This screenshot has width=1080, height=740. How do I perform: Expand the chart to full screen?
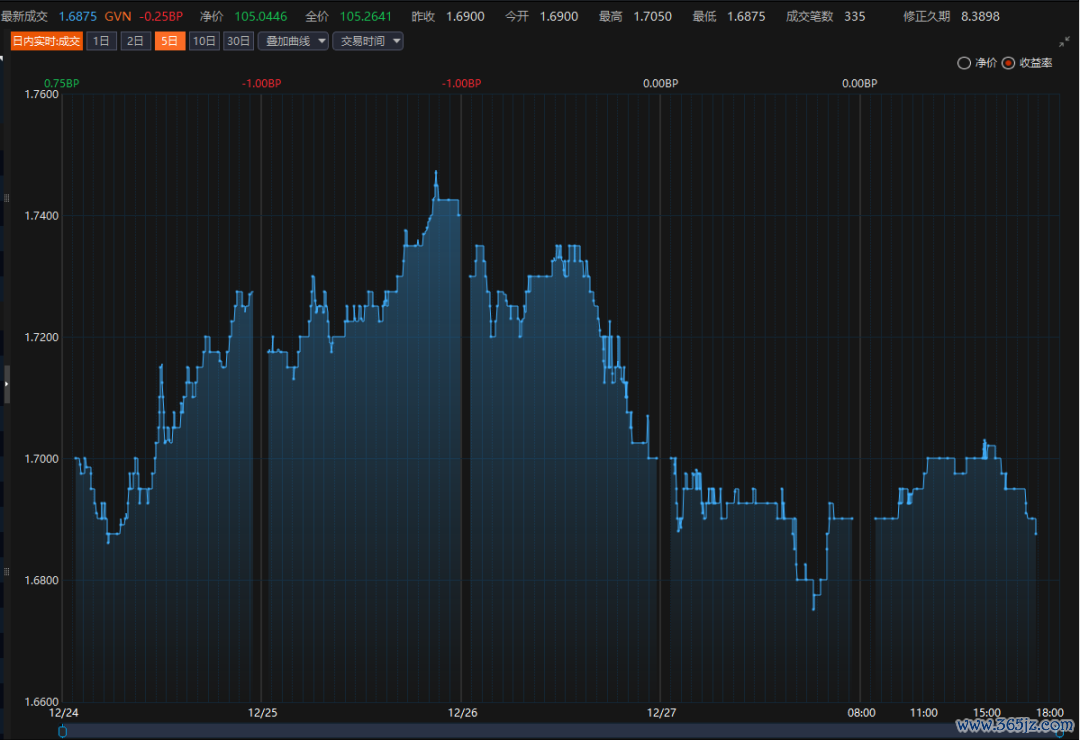(x=1065, y=42)
